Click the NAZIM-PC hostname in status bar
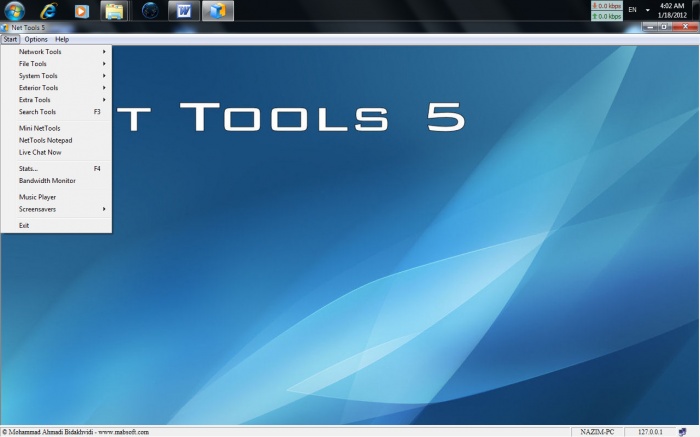The image size is (700, 437). pos(597,432)
